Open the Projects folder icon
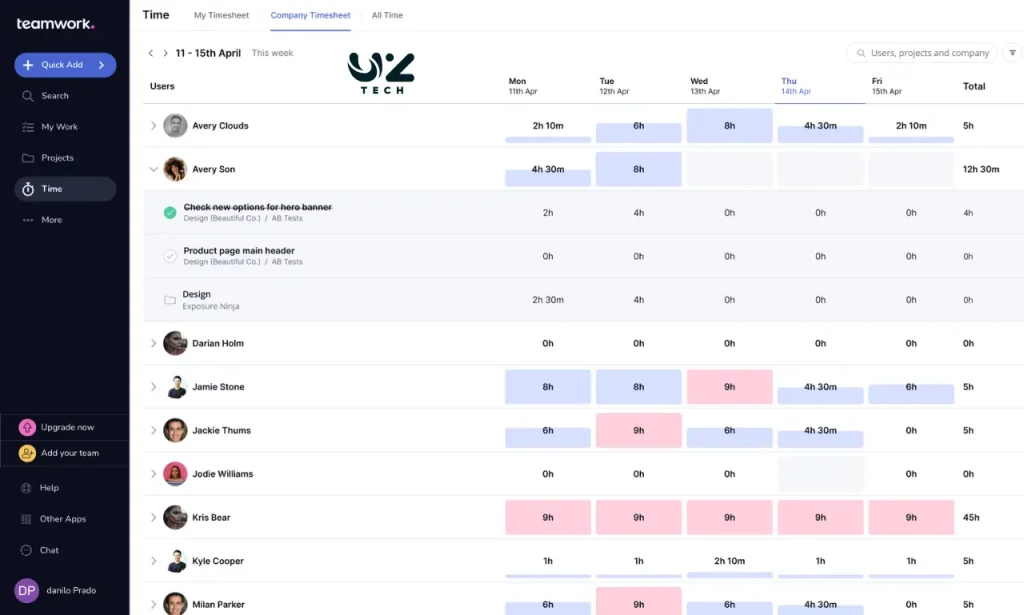 click(28, 158)
